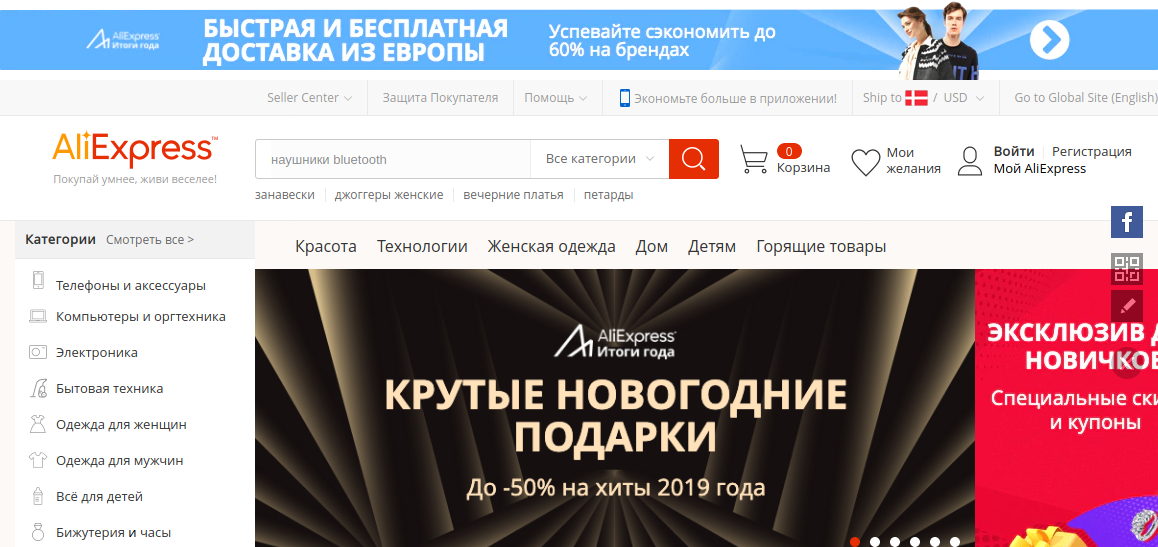
Task: Click the петарды suggested search
Action: point(609,195)
